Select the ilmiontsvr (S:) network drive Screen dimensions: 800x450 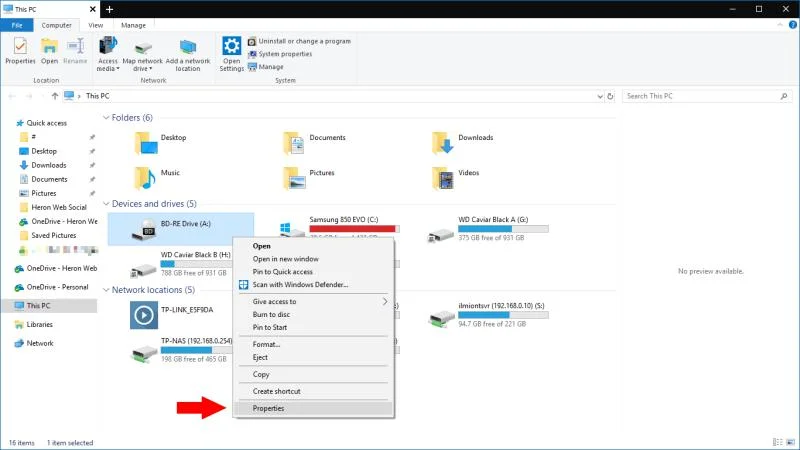point(488,315)
